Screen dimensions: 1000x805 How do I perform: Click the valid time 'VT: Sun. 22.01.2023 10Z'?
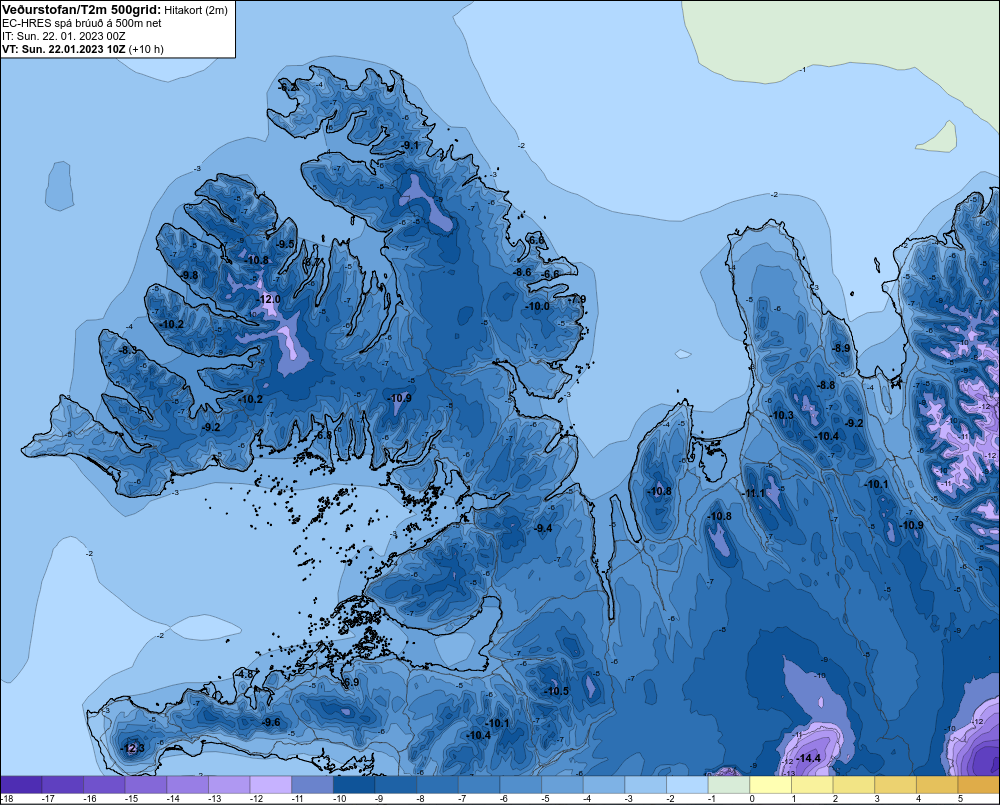pos(64,49)
